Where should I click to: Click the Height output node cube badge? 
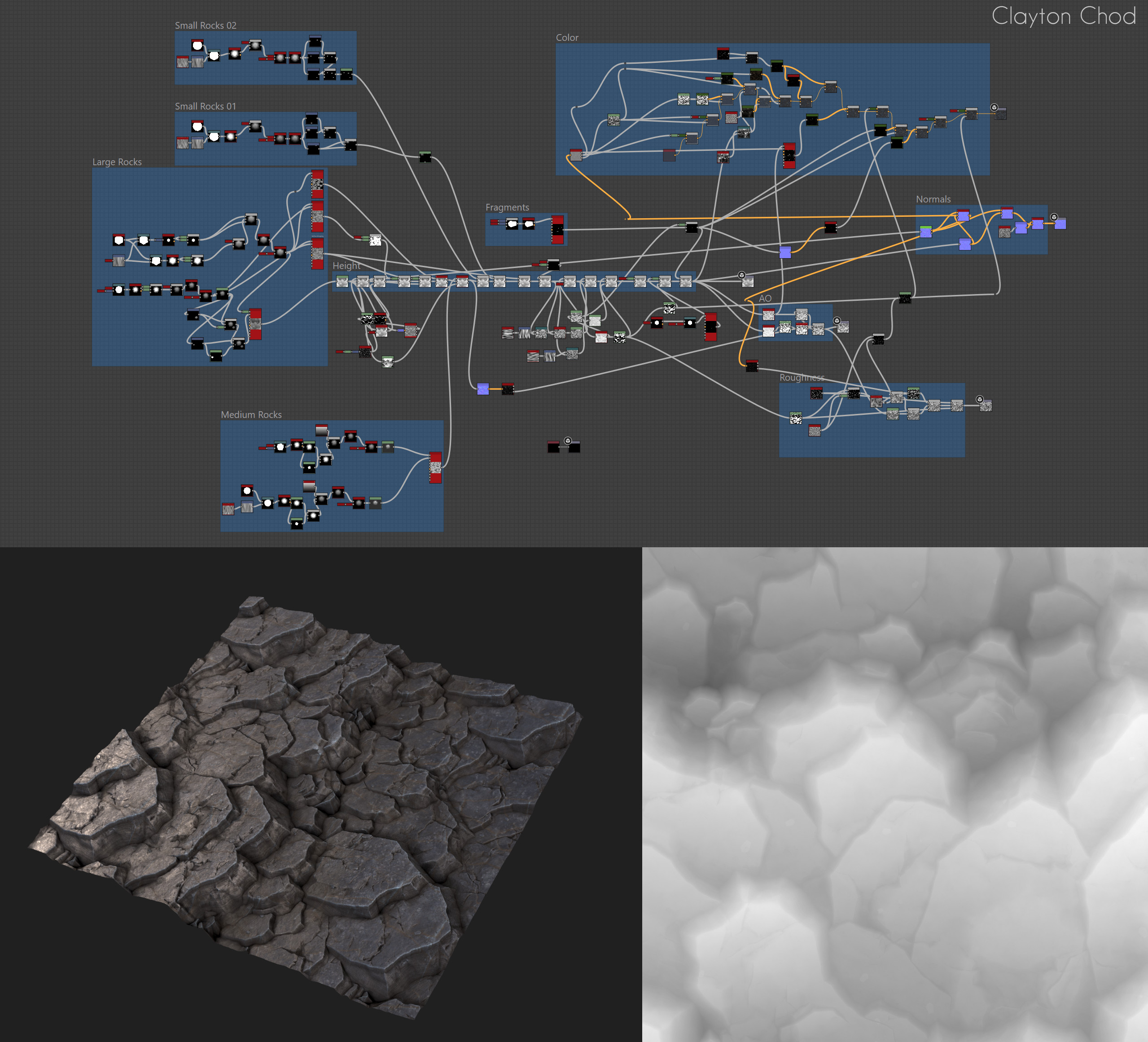click(741, 275)
